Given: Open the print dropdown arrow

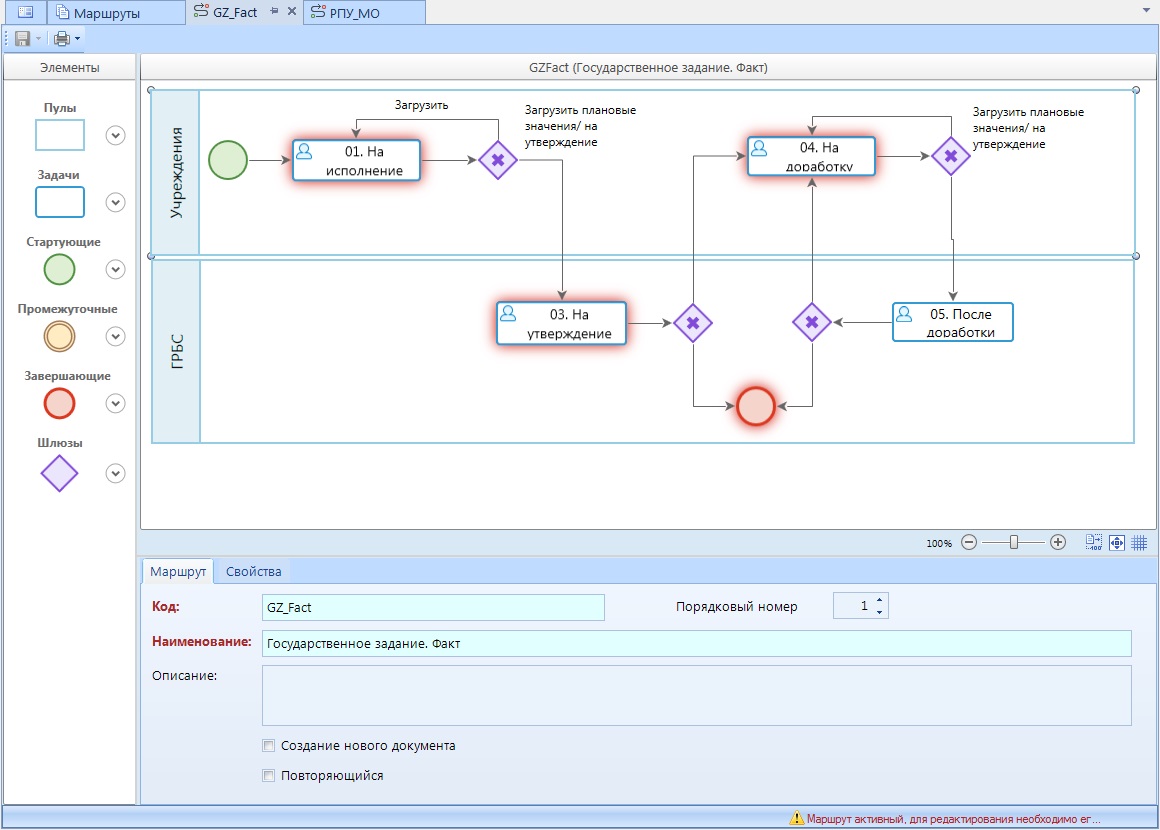Looking at the screenshot, I should 78,39.
